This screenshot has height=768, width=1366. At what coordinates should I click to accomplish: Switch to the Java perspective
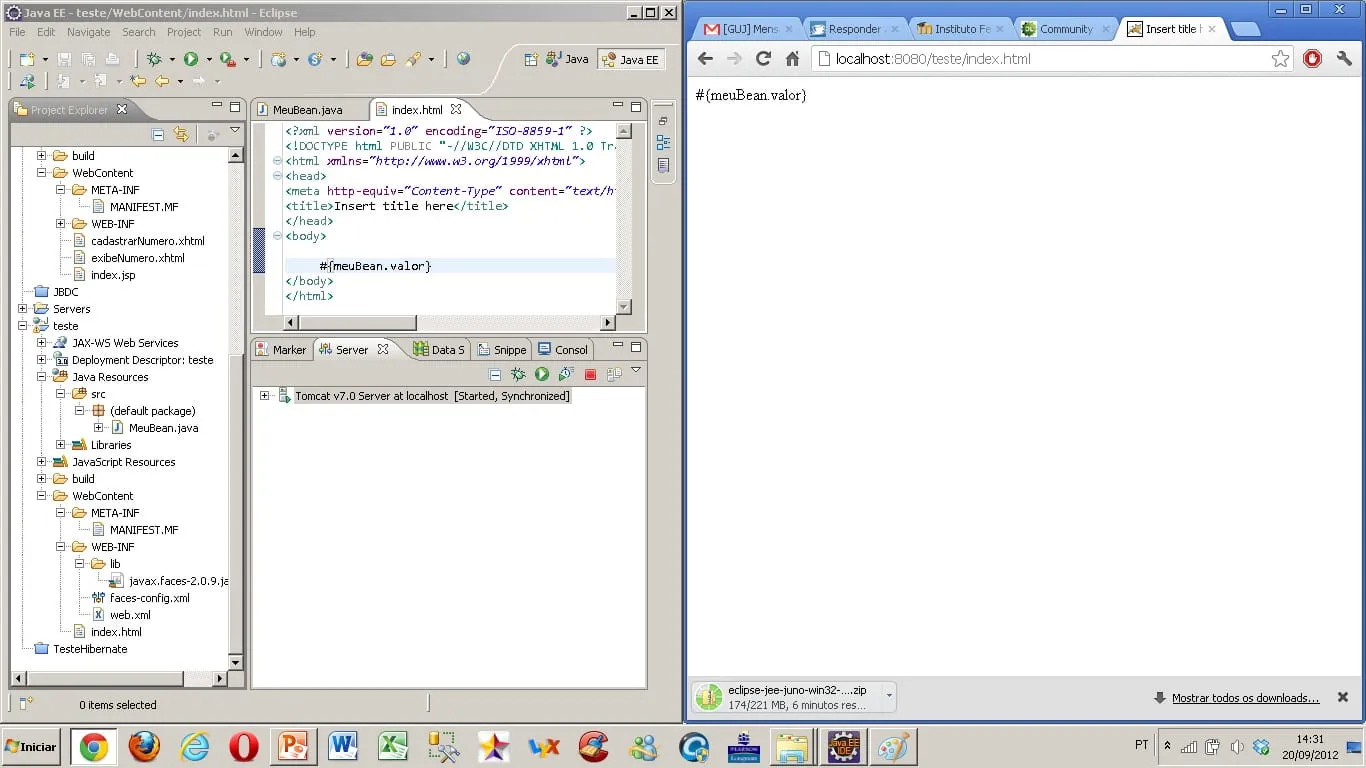(566, 59)
